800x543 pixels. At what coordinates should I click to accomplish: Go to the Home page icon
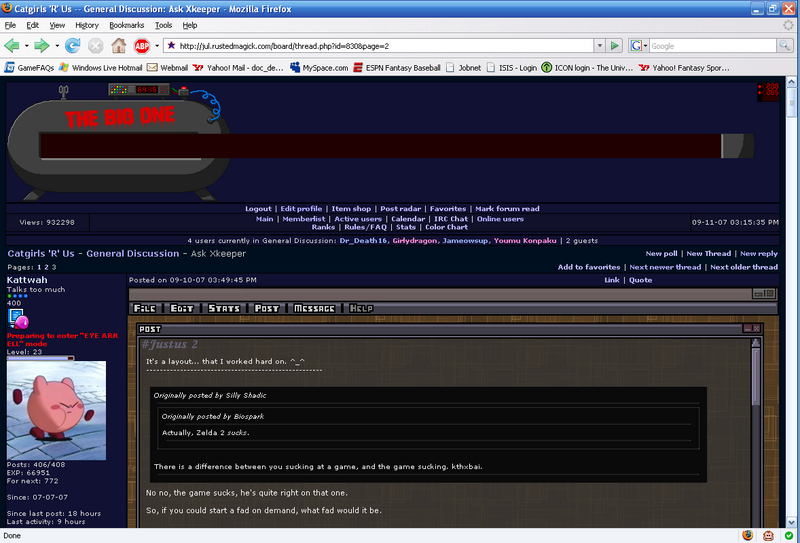coord(119,46)
